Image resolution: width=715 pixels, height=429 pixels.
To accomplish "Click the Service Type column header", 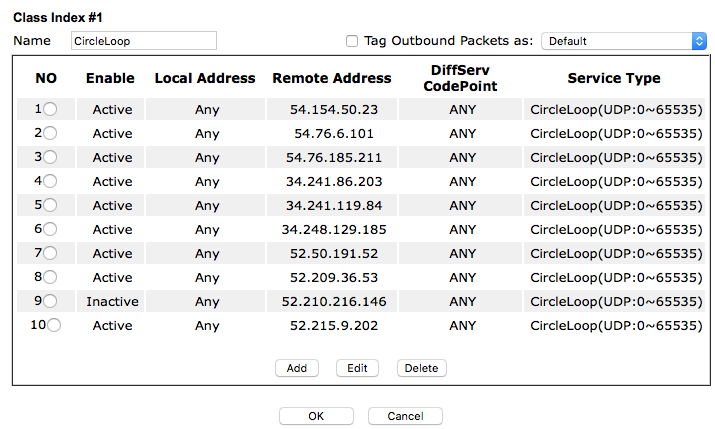I will (x=614, y=78).
